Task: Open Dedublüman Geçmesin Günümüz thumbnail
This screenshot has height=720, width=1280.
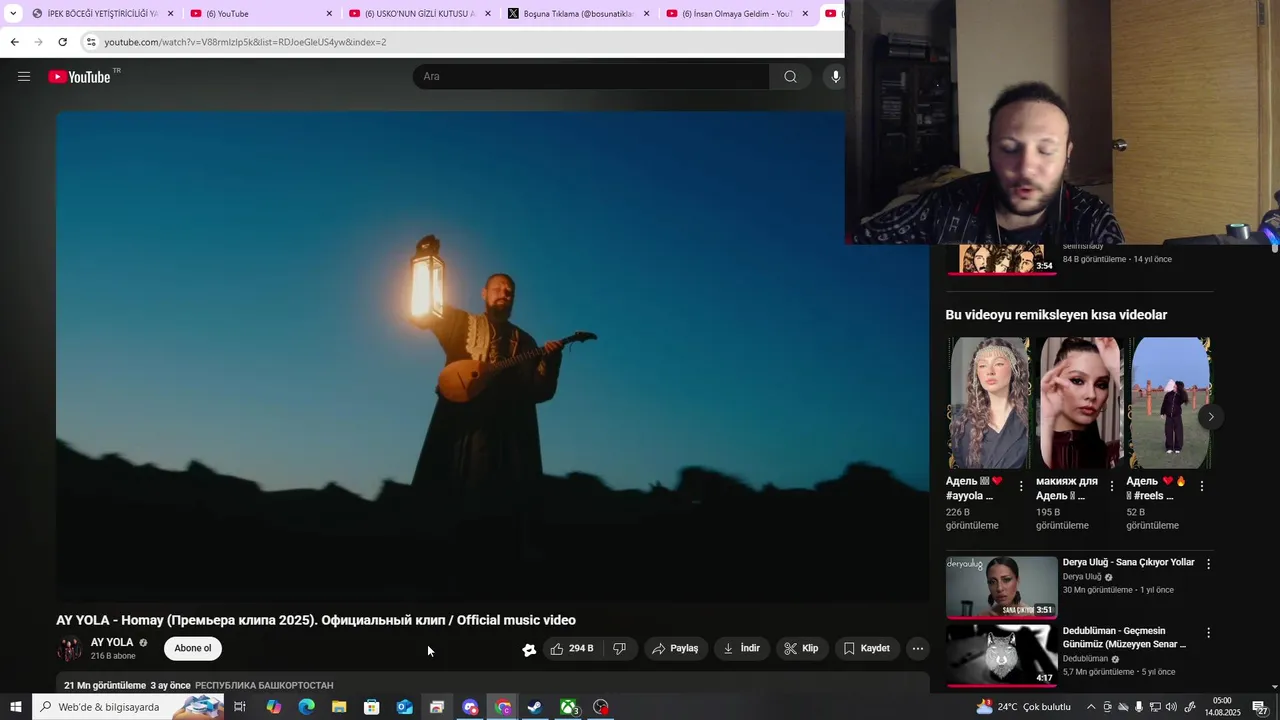Action: point(1001,656)
